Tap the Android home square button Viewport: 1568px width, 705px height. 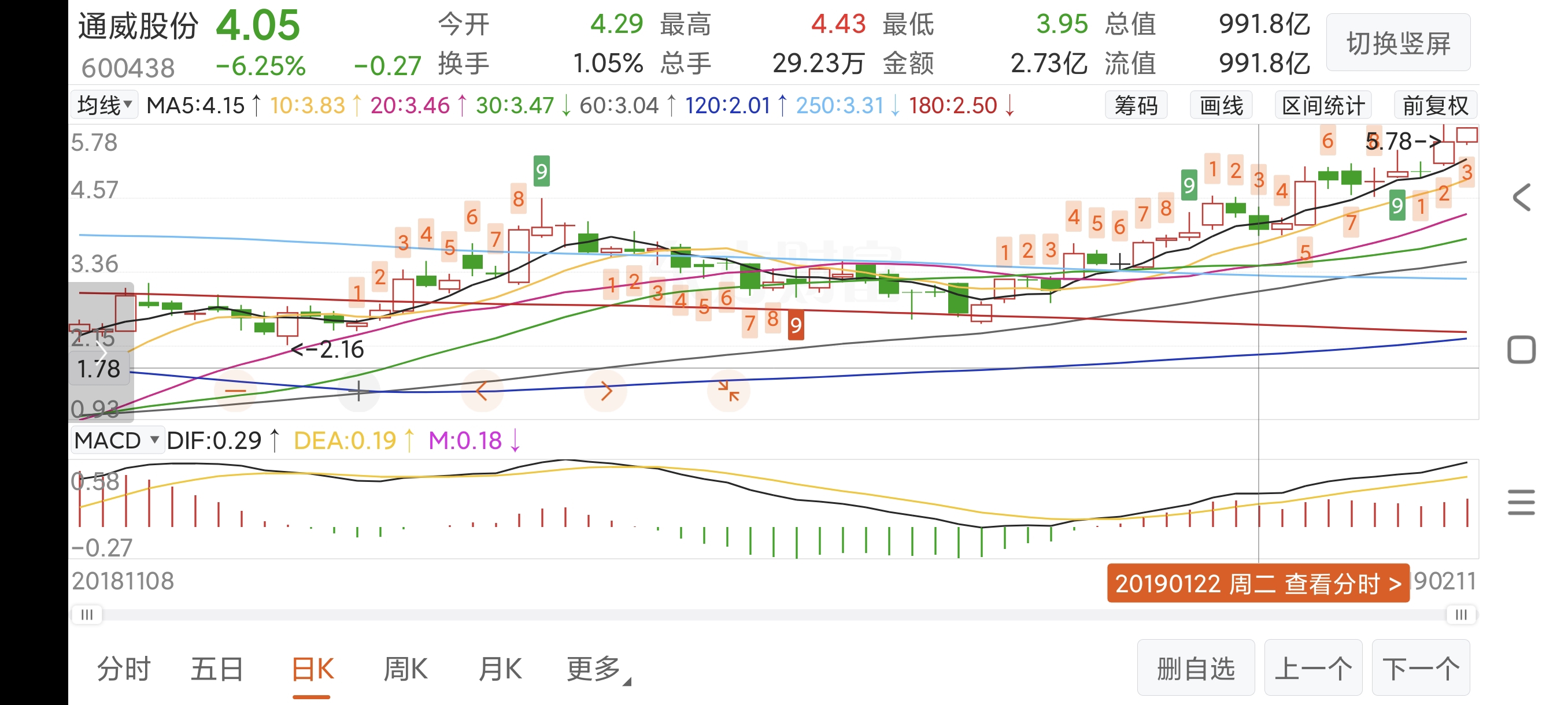coord(1521,350)
